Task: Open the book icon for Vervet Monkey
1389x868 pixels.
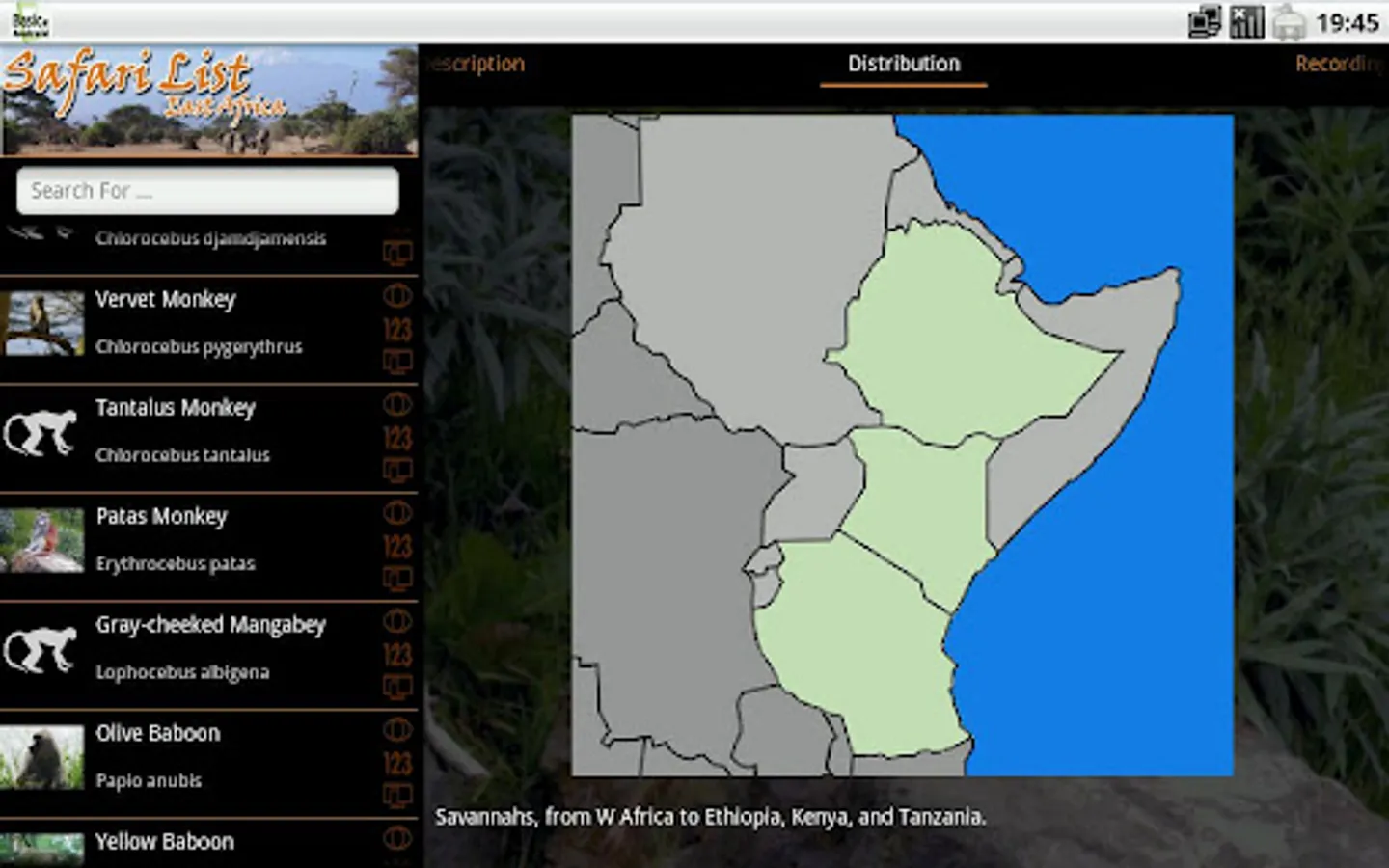Action: coord(397,363)
